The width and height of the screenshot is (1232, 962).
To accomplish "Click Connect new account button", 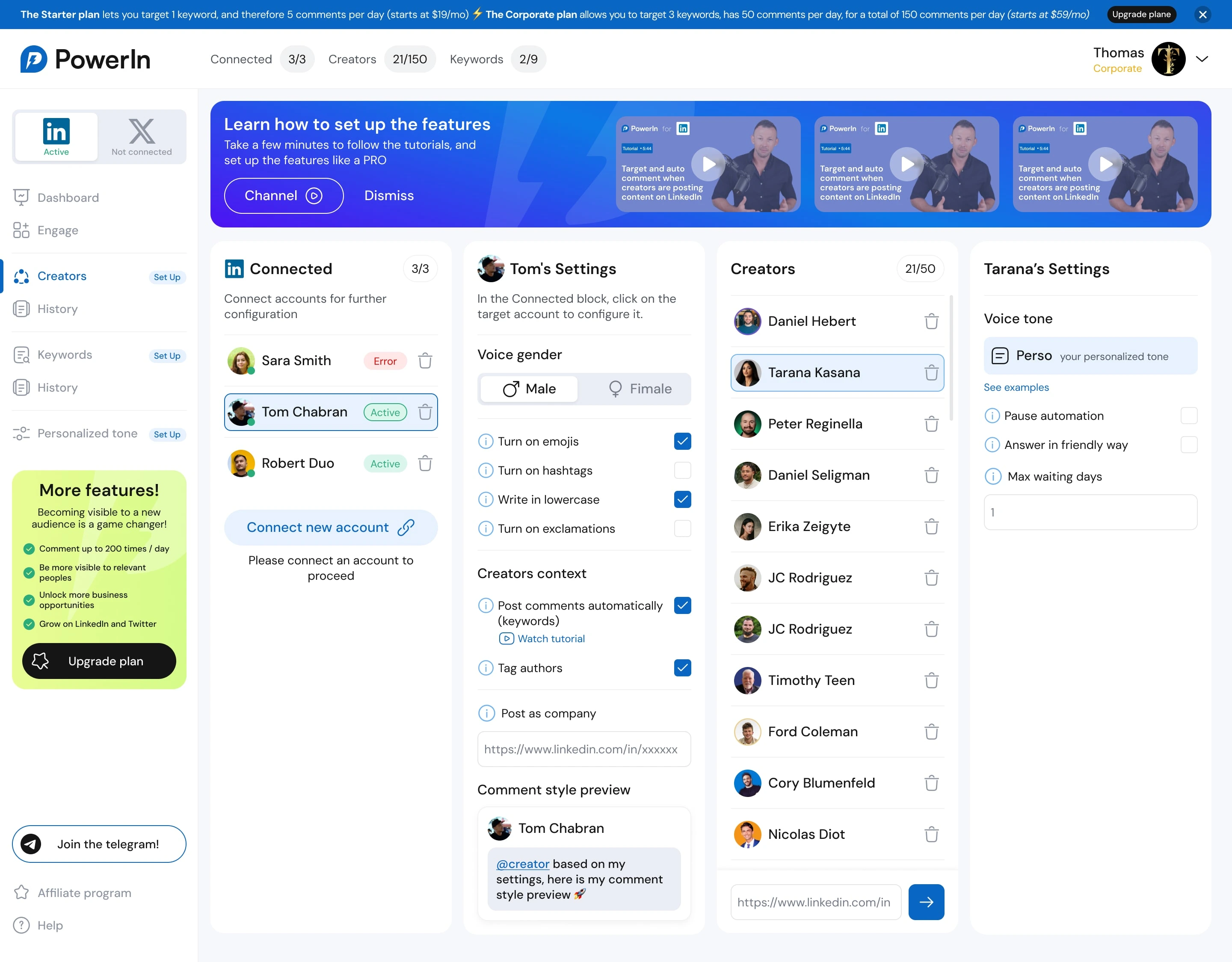I will tap(331, 527).
